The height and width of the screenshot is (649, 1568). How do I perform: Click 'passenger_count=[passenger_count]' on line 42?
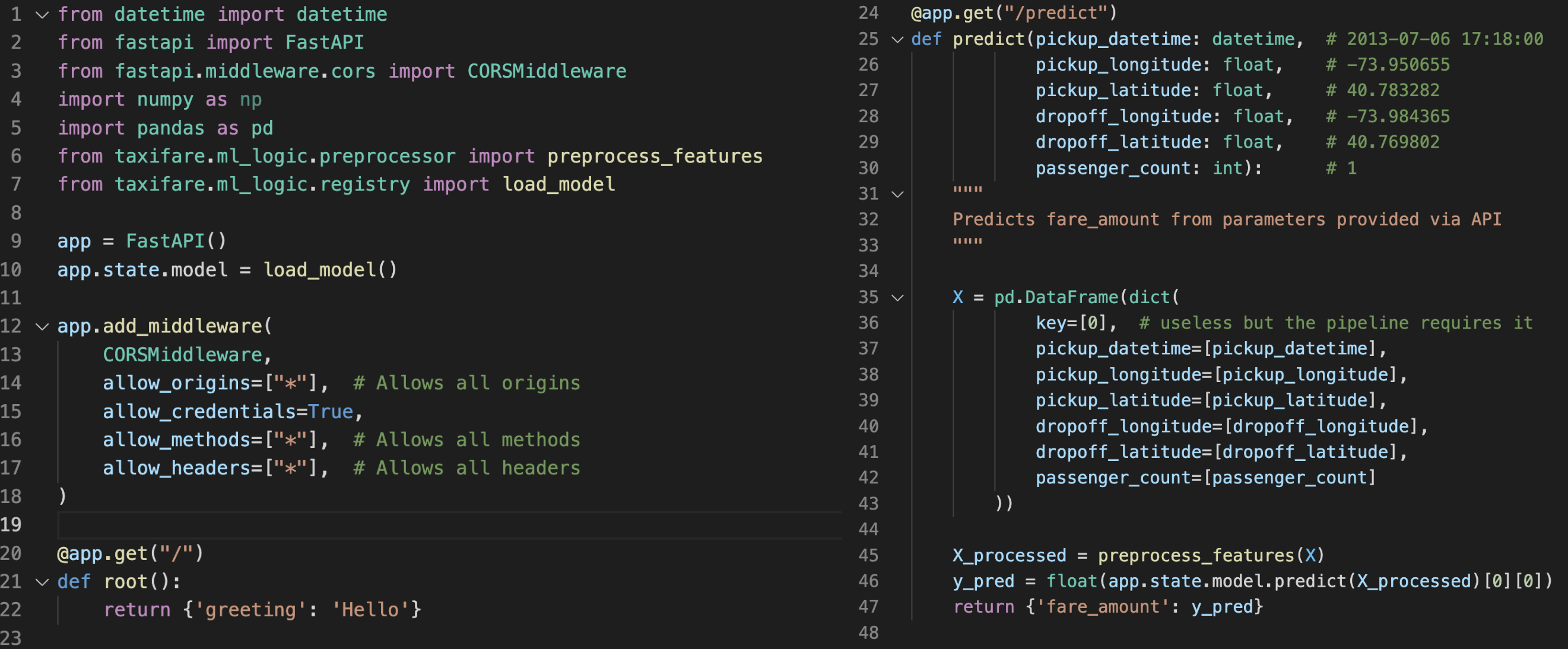[x=1206, y=478]
